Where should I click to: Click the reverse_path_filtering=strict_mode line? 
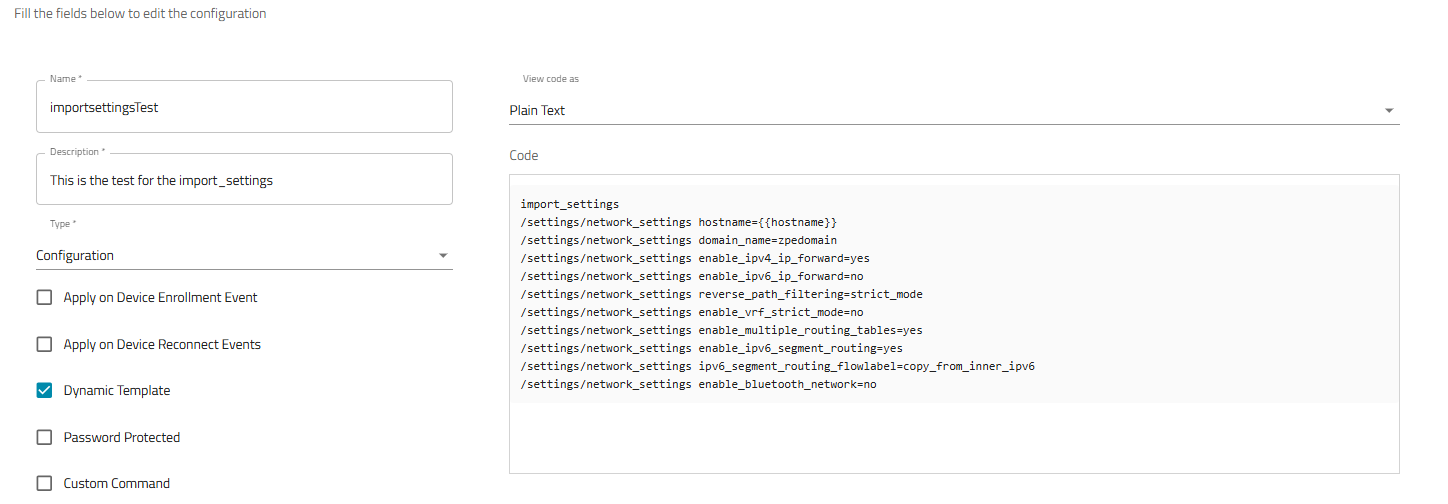tap(721, 294)
